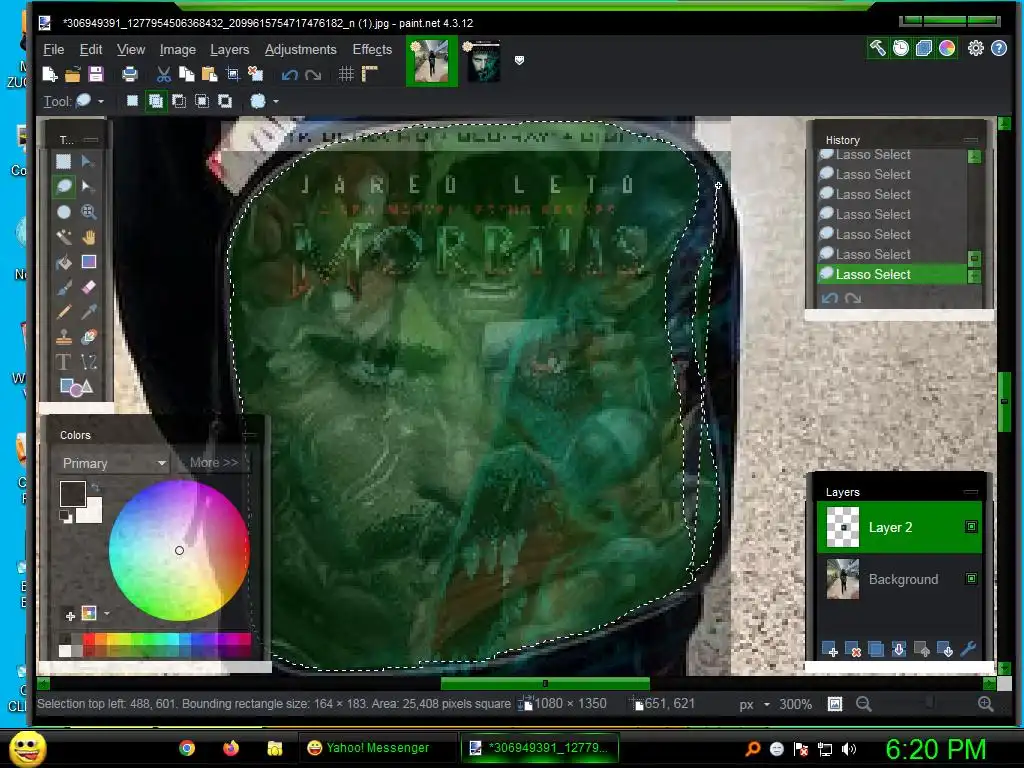Viewport: 1024px width, 768px height.
Task: Toggle rulers display
Action: click(x=370, y=74)
